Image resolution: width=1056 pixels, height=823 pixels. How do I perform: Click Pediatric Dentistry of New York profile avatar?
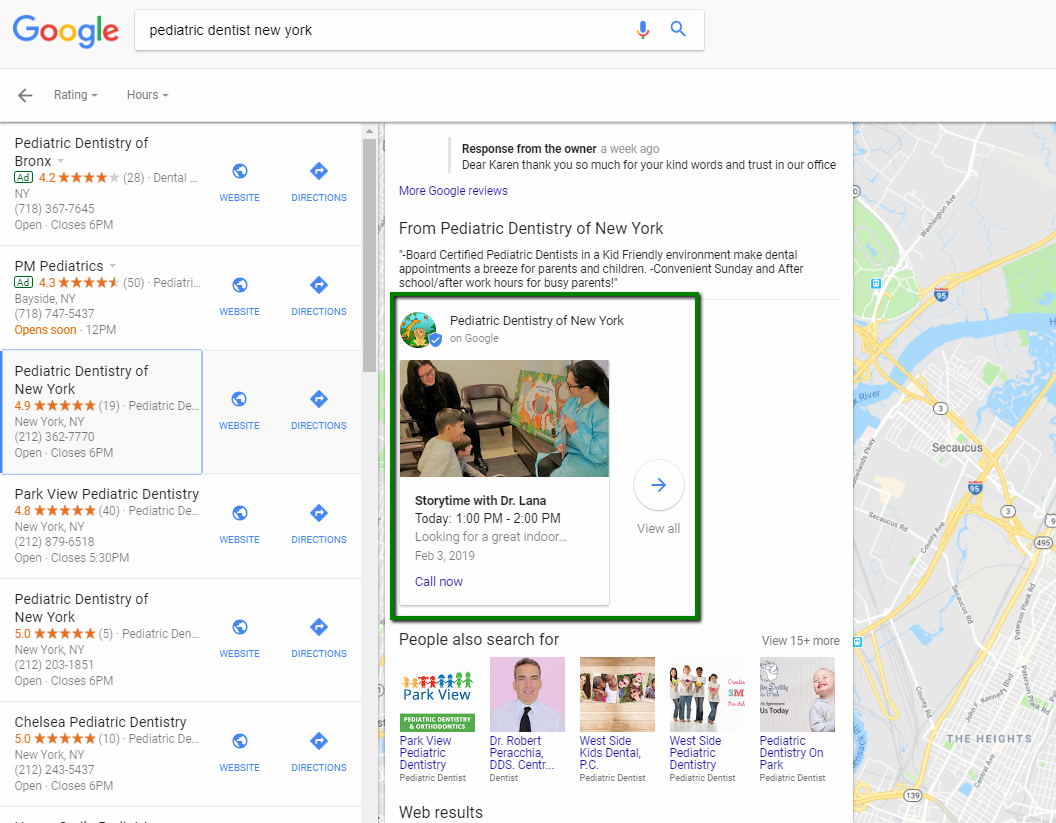[418, 329]
